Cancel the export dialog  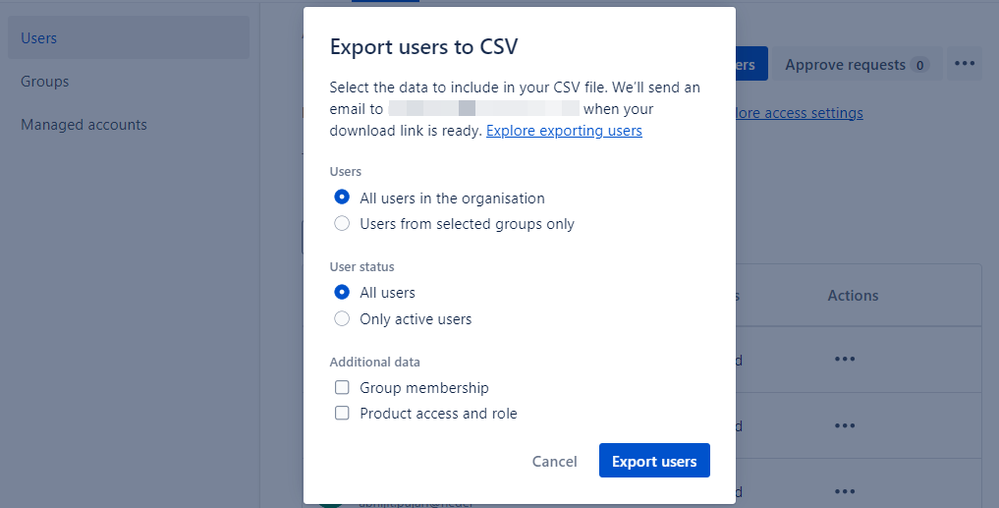click(x=554, y=461)
